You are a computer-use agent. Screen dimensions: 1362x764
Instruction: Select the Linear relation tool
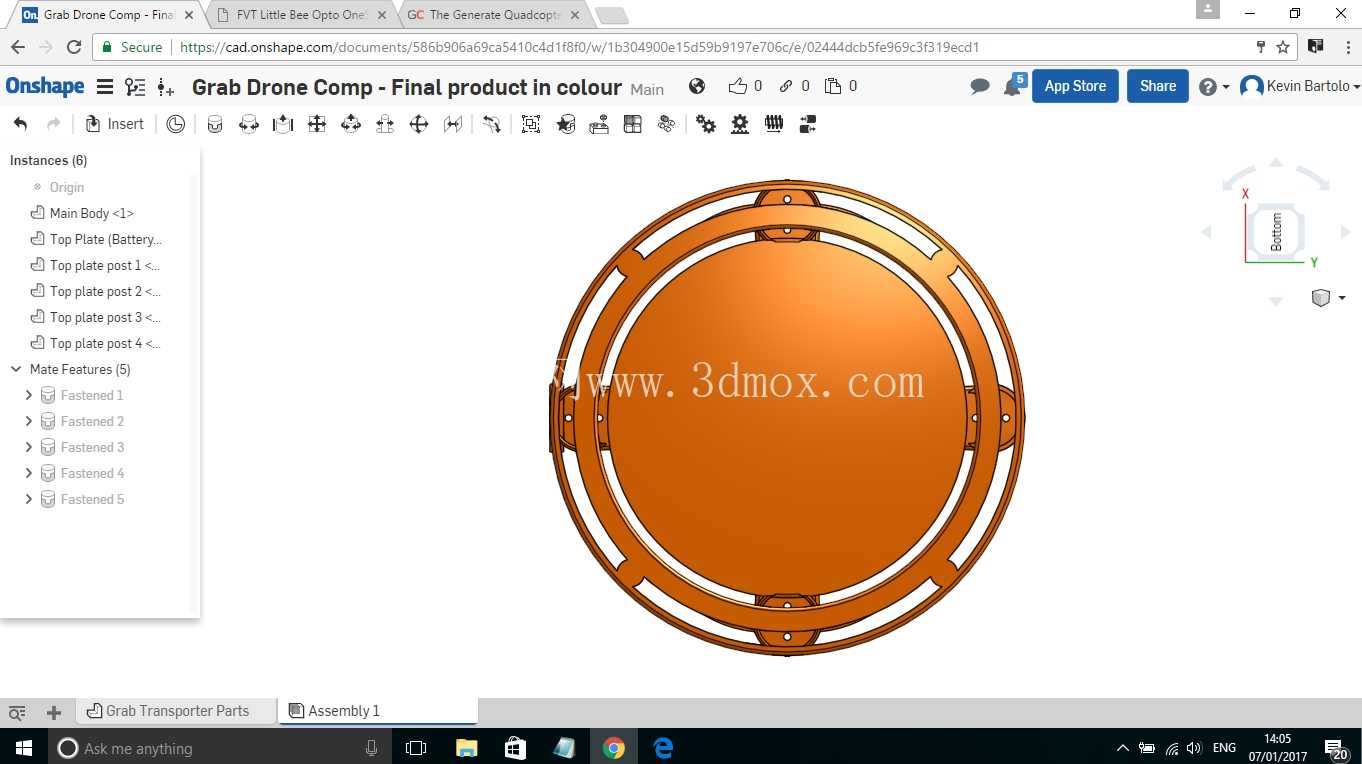tap(808, 124)
